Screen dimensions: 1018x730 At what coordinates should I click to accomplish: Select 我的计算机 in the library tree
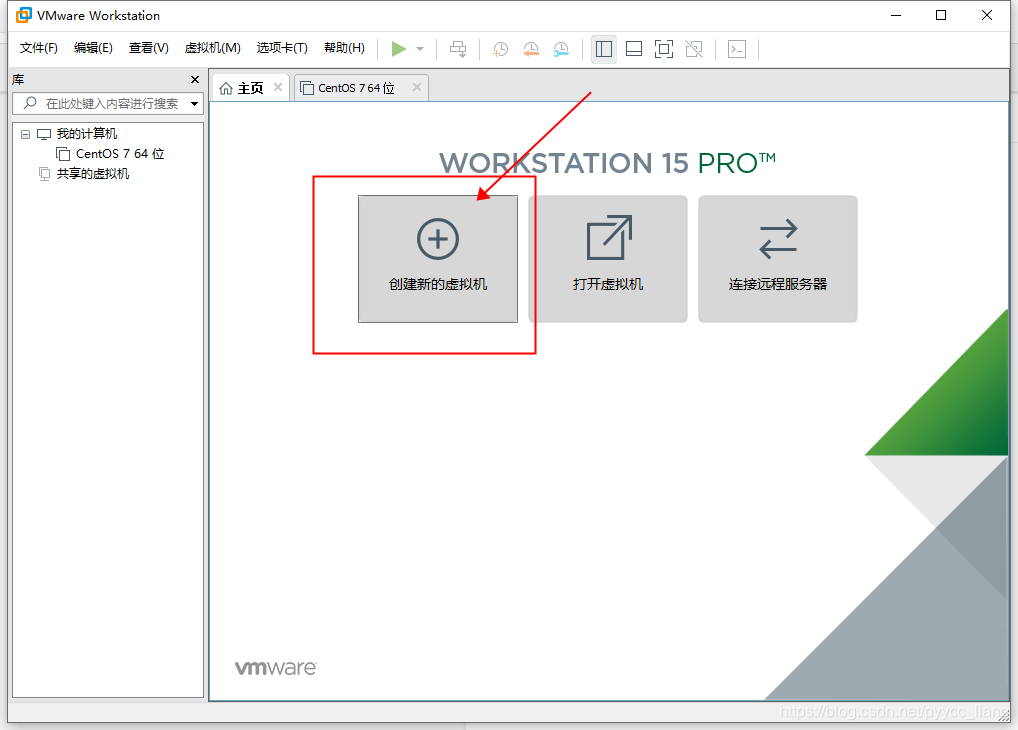(86, 134)
